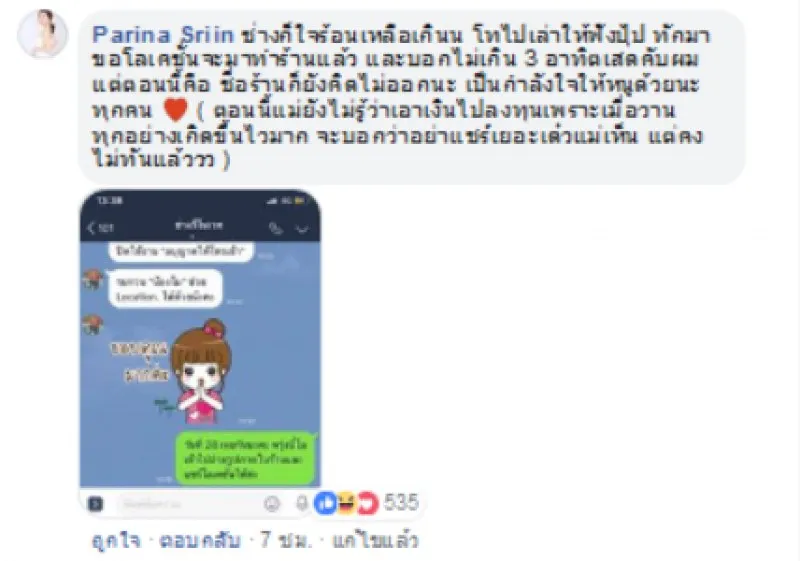
Task: Click the girl praying sticker in the chat
Action: click(202, 372)
